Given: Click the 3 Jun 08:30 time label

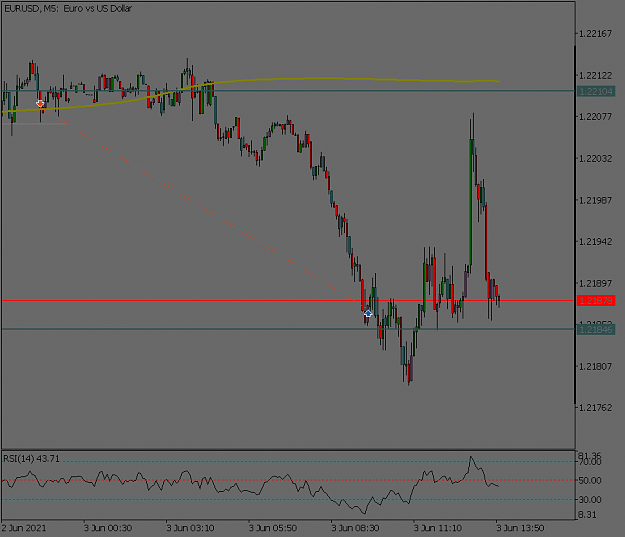Looking at the screenshot, I should (x=355, y=528).
